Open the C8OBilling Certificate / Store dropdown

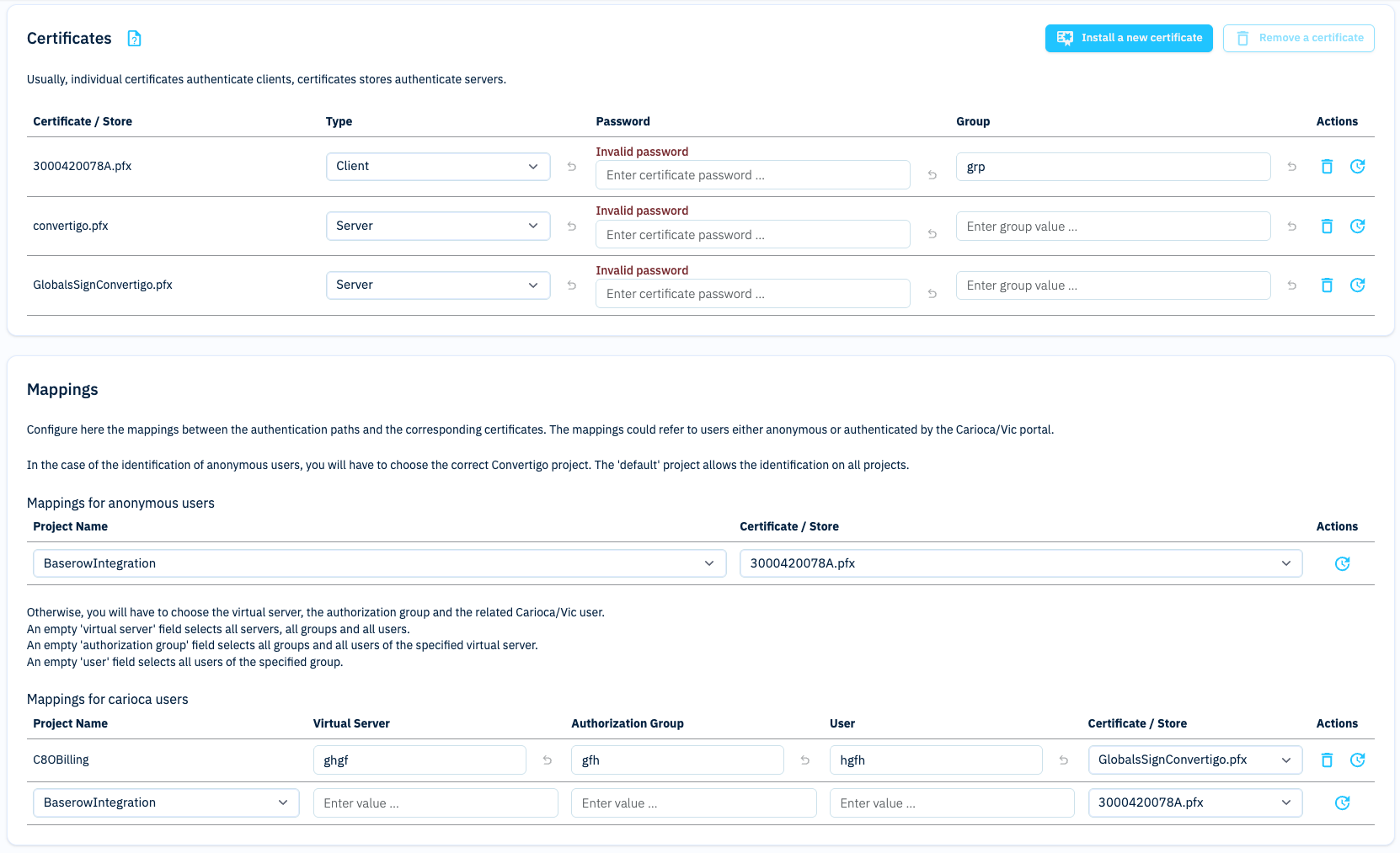pos(1194,760)
